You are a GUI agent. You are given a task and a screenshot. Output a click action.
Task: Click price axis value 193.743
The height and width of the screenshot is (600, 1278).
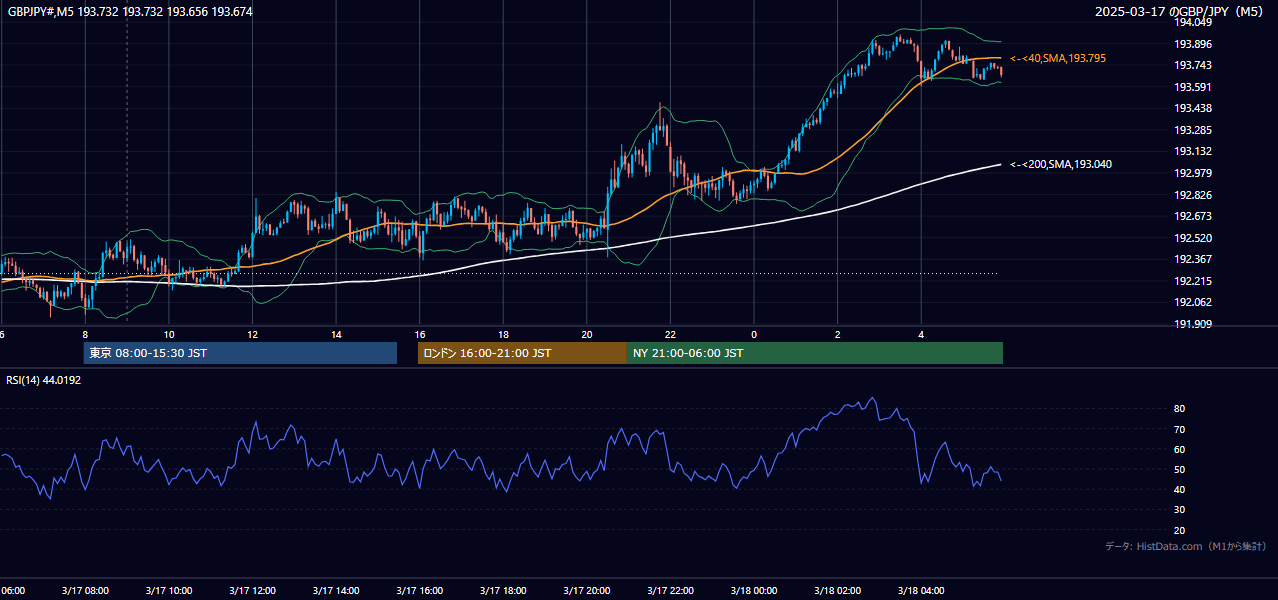pyautogui.click(x=1193, y=65)
